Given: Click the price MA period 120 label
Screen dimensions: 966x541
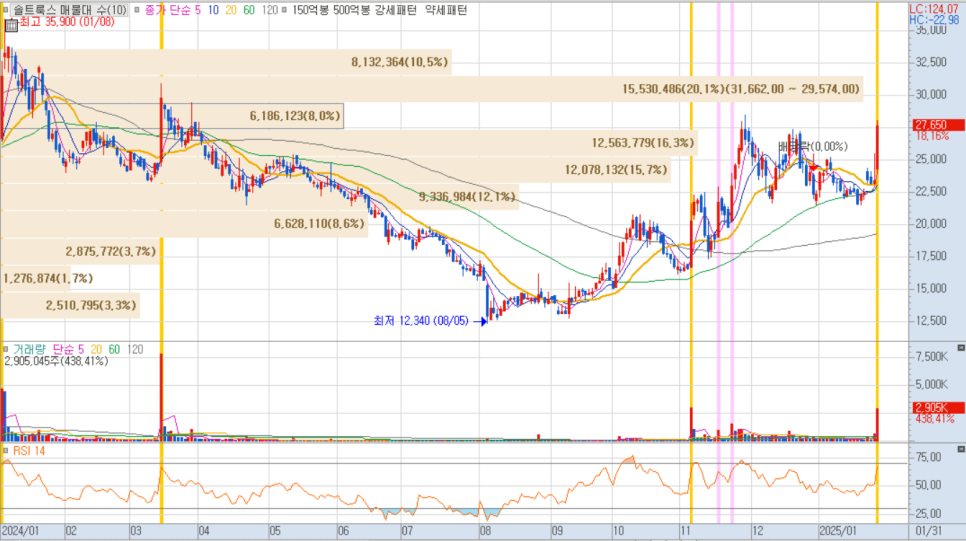Looking at the screenshot, I should point(269,10).
